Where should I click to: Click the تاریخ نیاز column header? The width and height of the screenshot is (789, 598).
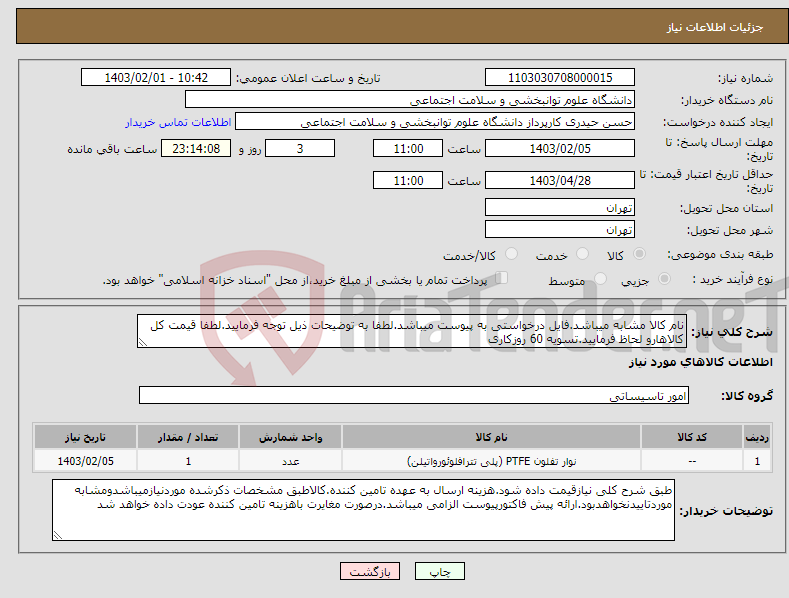click(85, 437)
